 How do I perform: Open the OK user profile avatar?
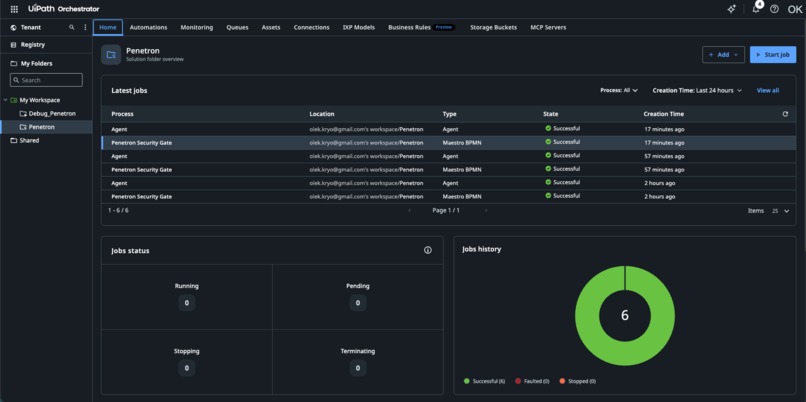pos(795,9)
